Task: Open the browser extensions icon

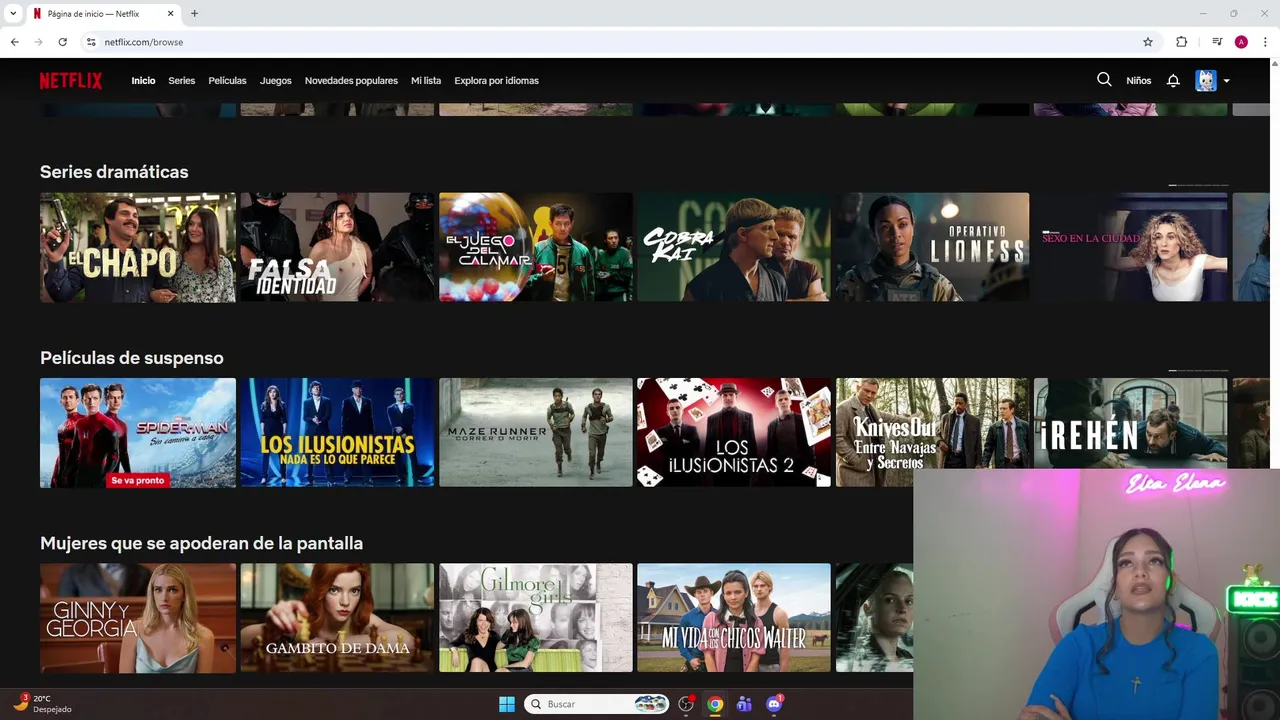Action: (x=1182, y=42)
